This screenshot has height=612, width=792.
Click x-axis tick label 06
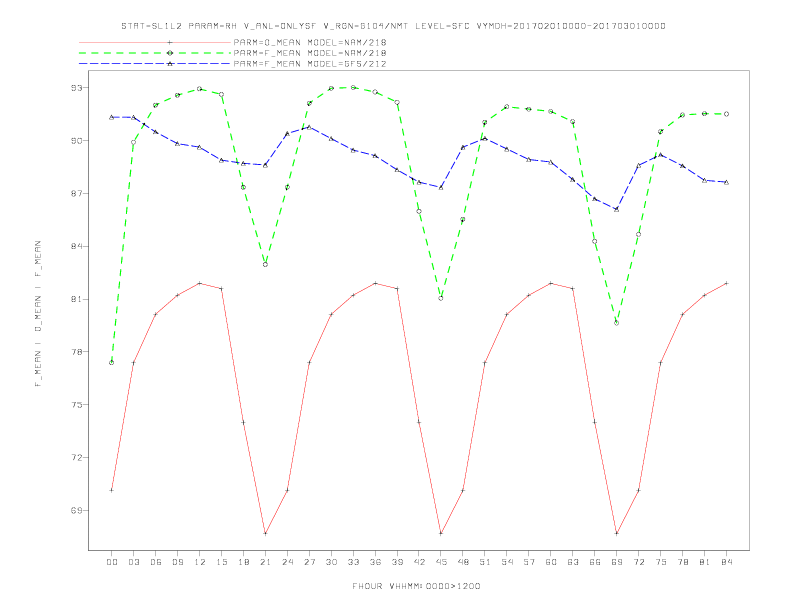pos(156,562)
